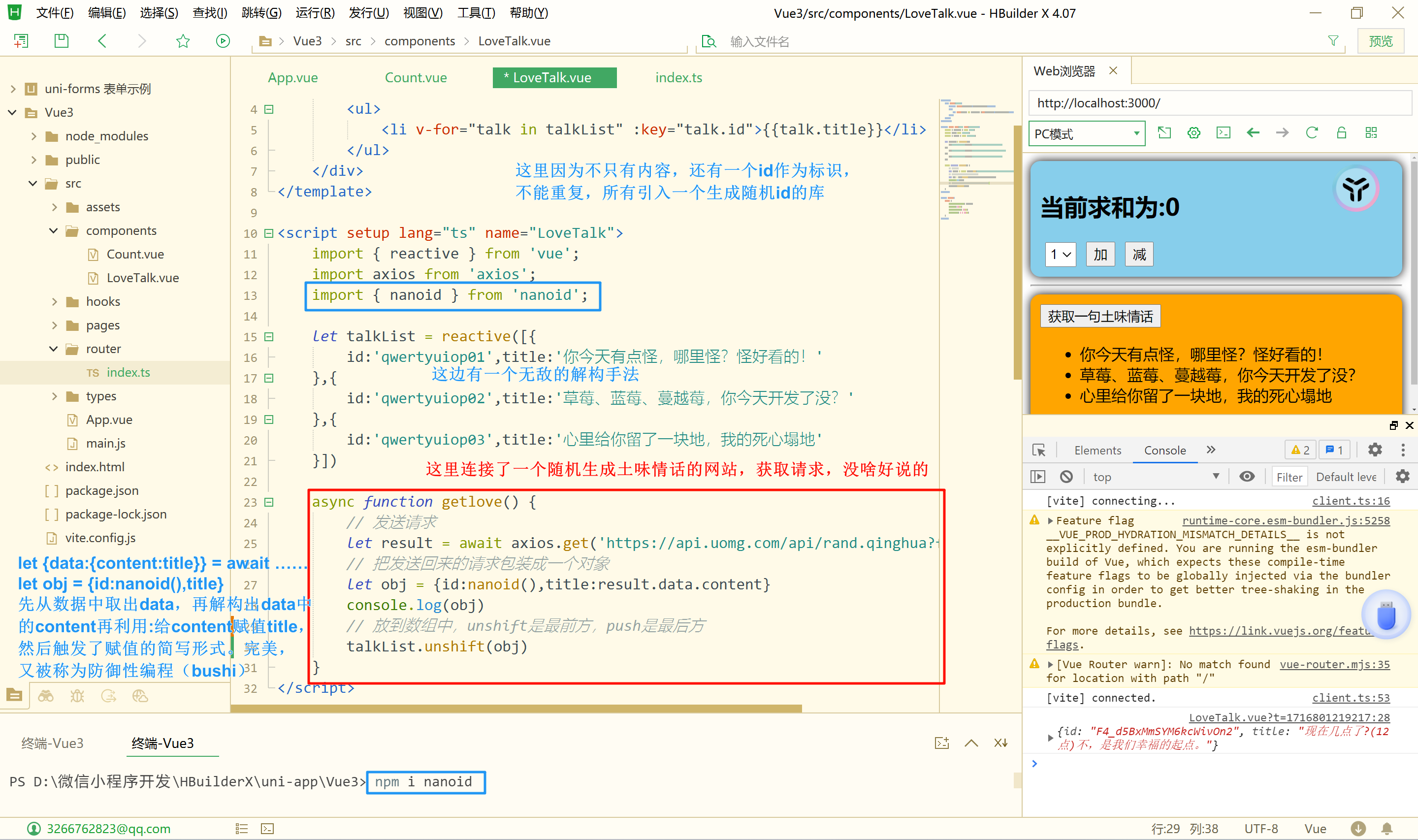This screenshot has height=840, width=1418.
Task: Toggle the live expression eye icon
Action: click(1247, 477)
